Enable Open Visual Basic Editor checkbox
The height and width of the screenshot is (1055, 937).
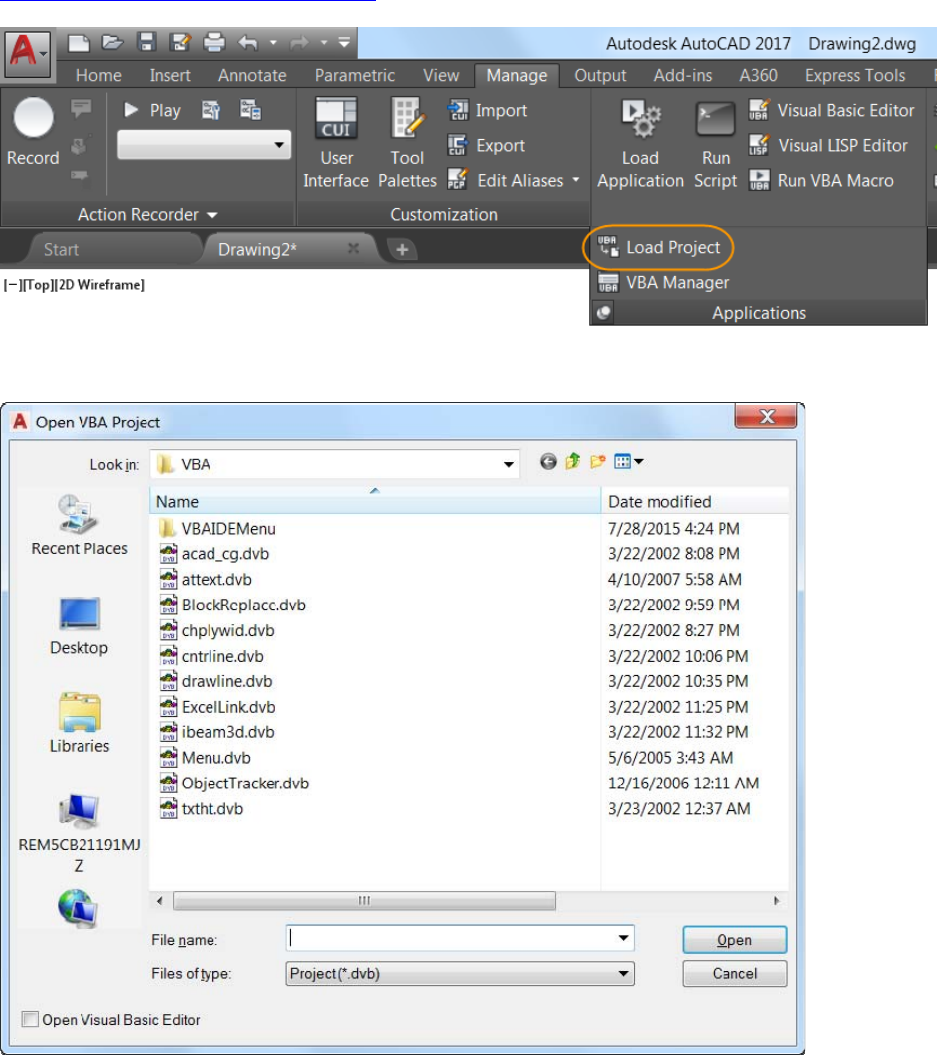30,1019
